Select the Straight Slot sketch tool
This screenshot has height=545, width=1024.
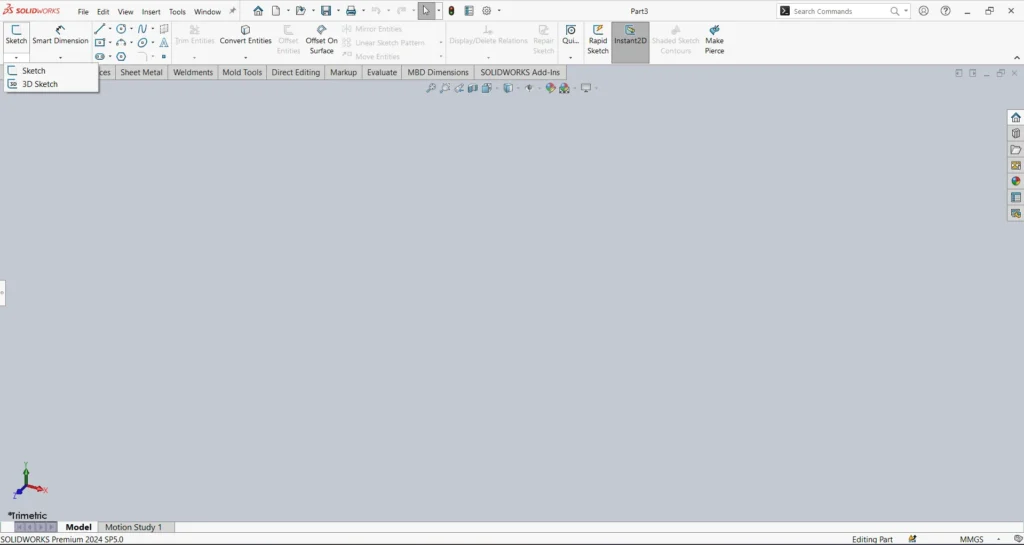pos(100,57)
